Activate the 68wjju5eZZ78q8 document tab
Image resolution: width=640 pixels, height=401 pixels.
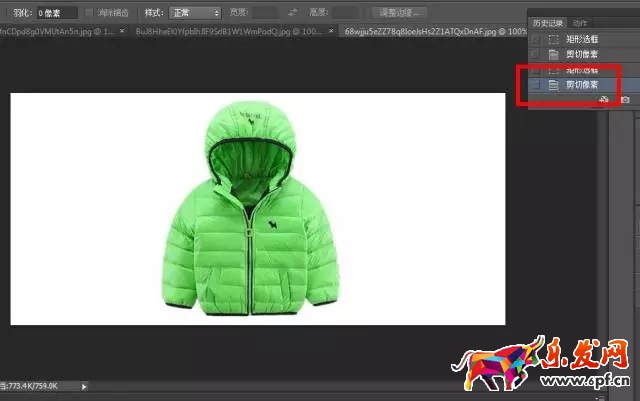coord(432,31)
